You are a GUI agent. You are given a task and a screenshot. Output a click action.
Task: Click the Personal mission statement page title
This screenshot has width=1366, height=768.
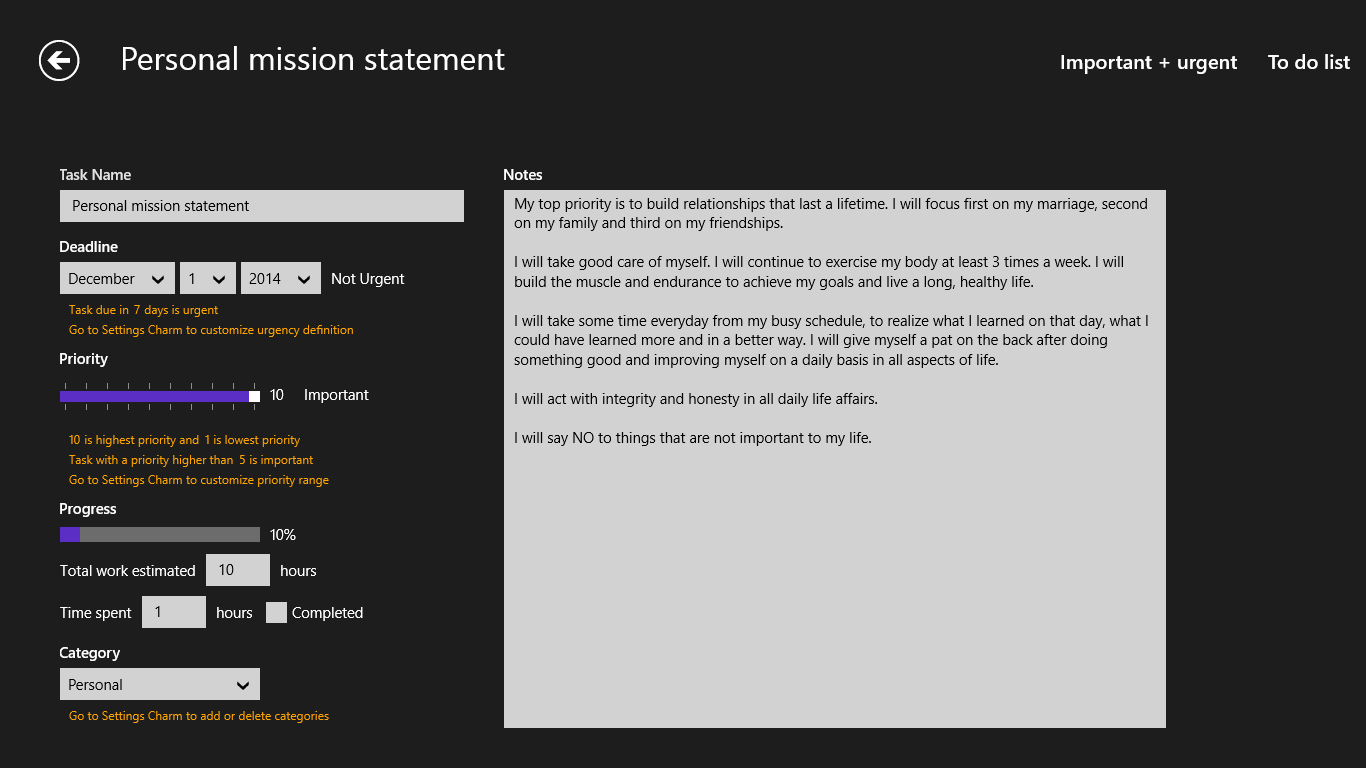click(312, 60)
